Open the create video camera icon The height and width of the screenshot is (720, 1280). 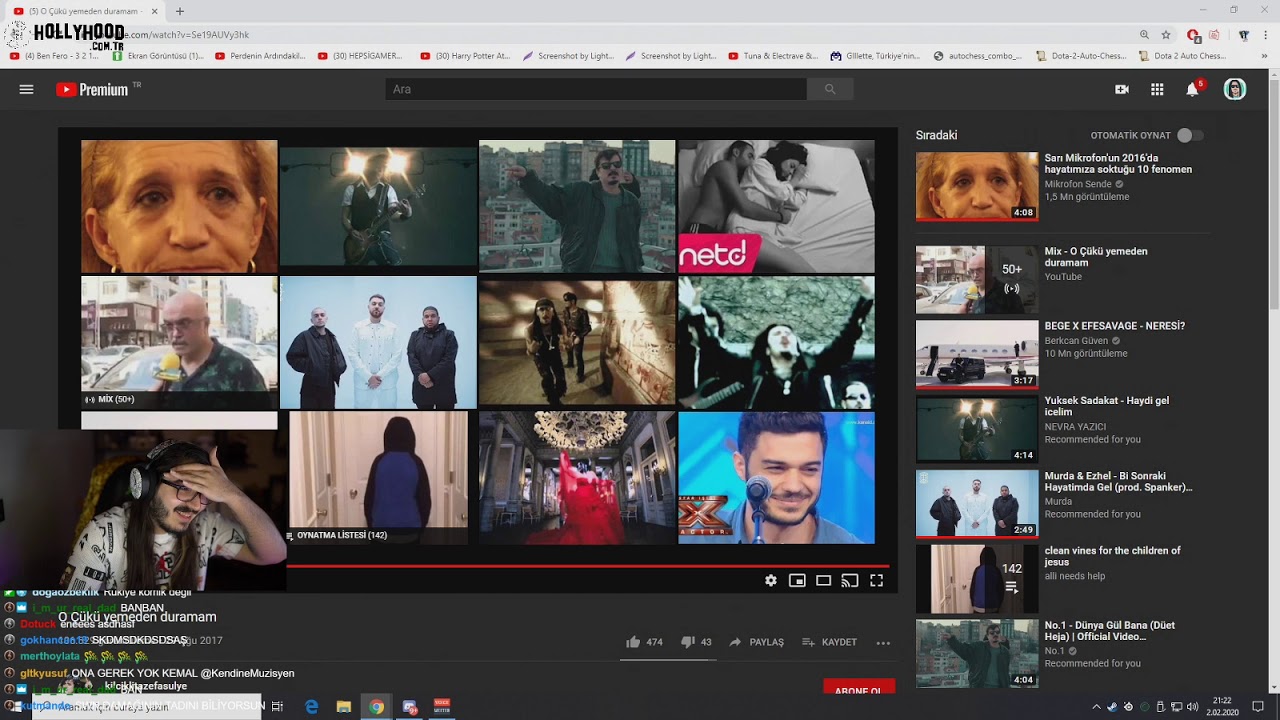pyautogui.click(x=1122, y=89)
